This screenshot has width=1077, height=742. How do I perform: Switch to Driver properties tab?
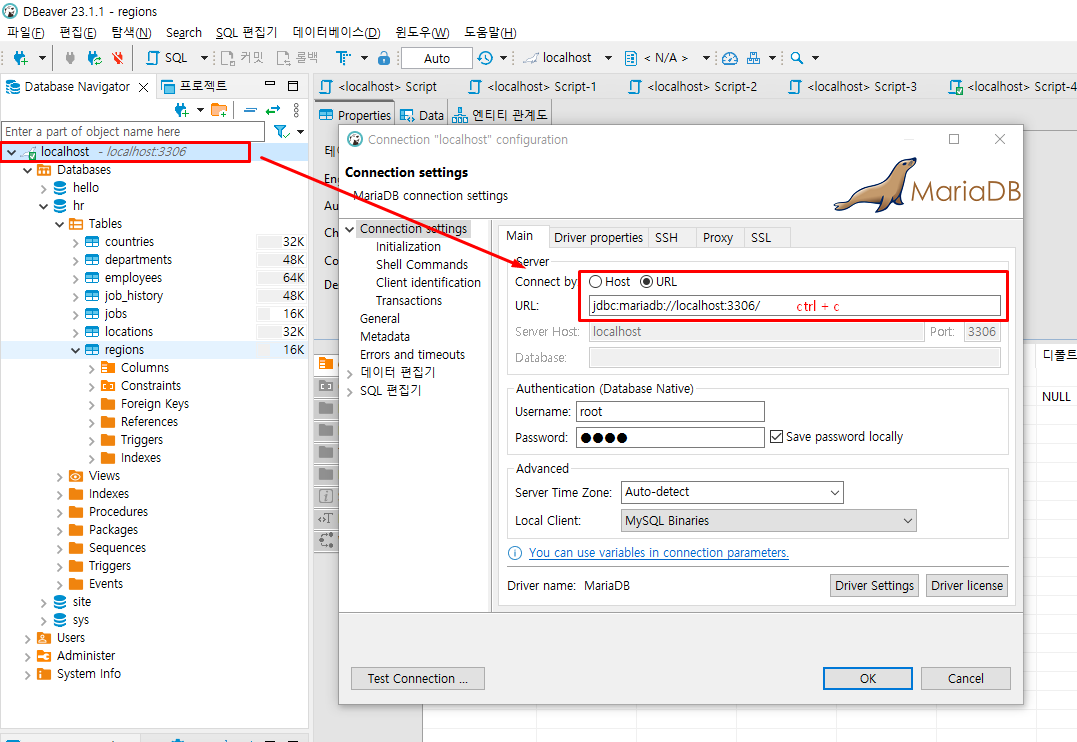(x=598, y=238)
